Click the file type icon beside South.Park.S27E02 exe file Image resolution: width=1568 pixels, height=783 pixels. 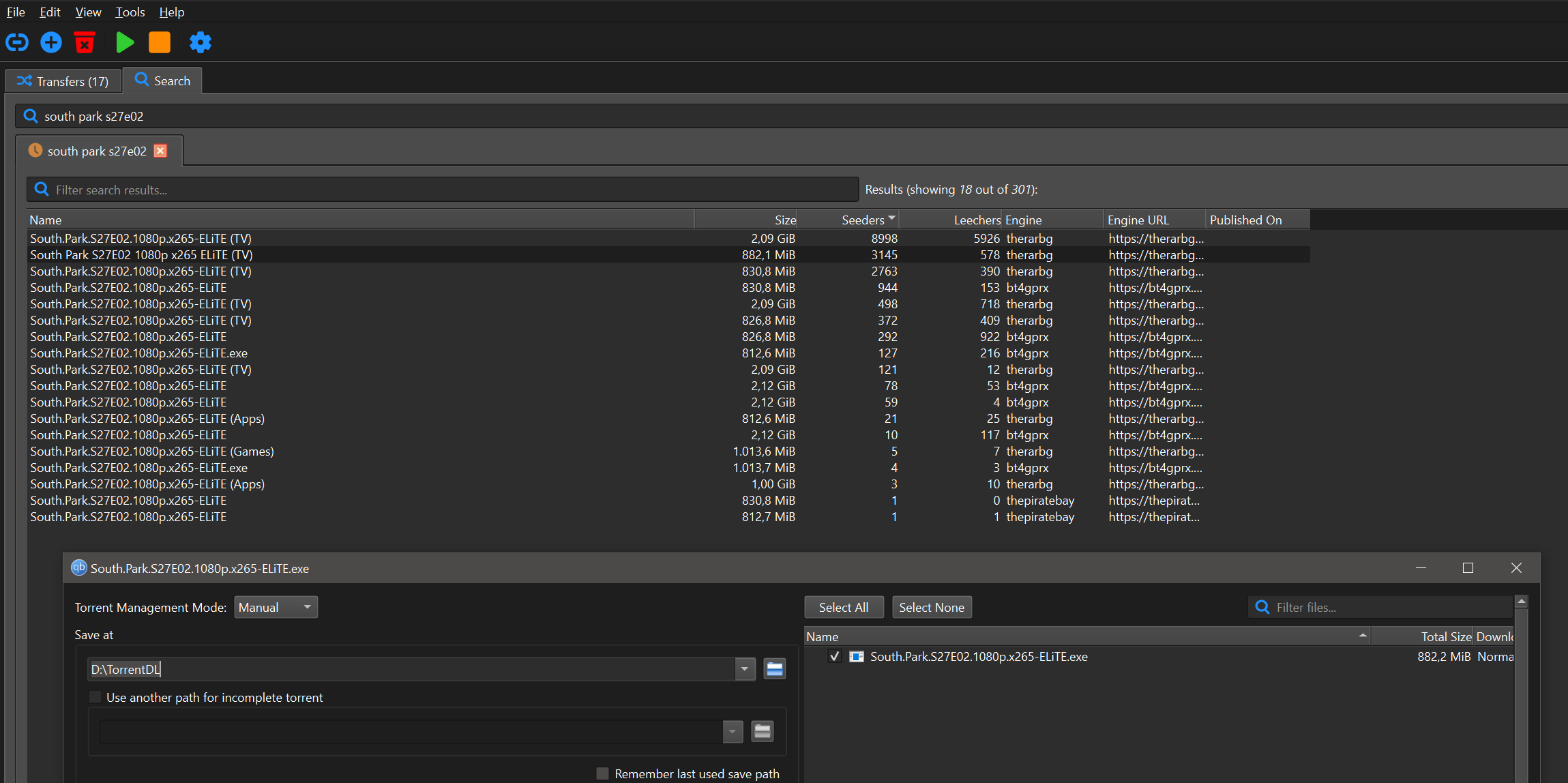point(857,657)
